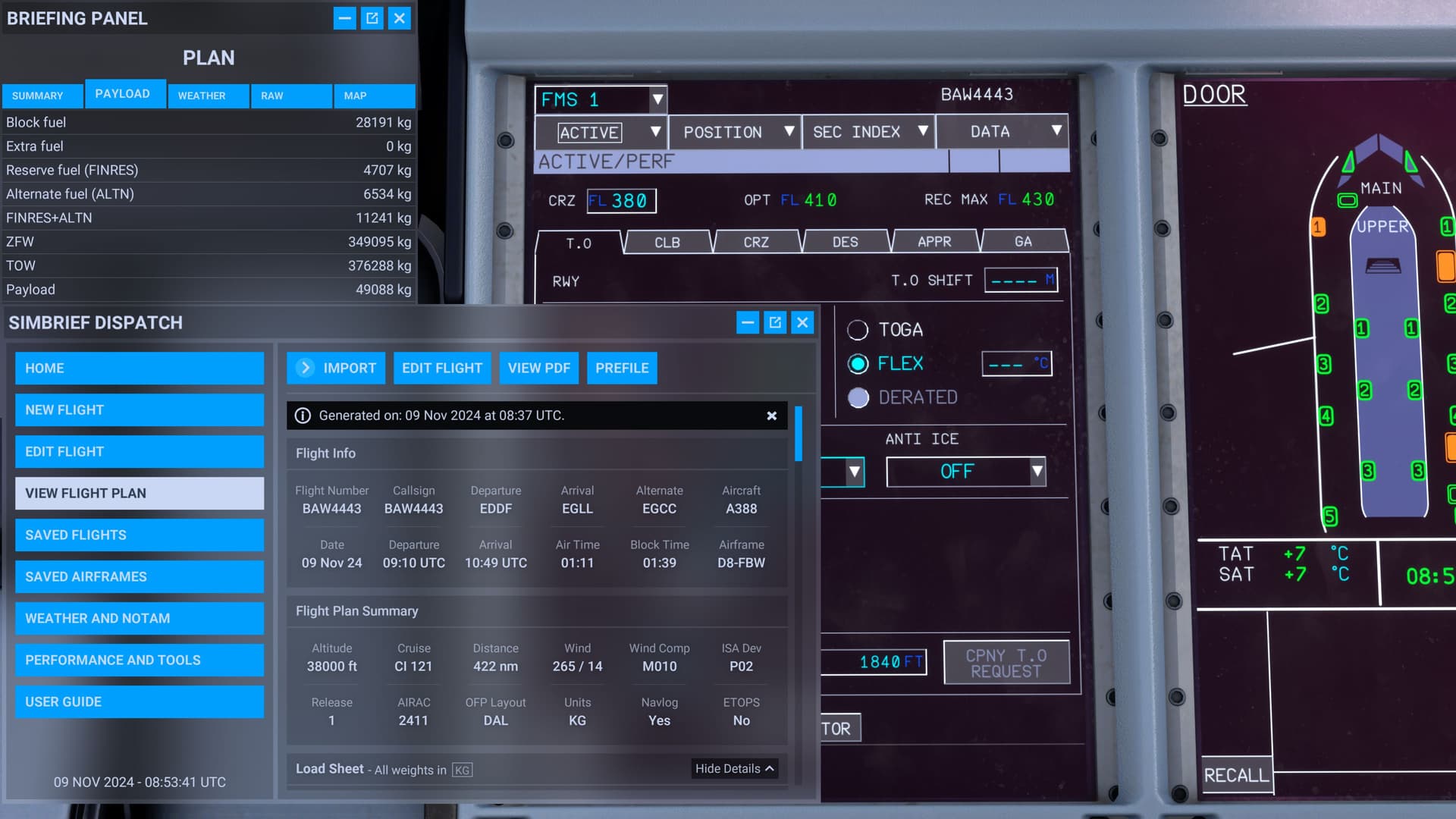
Task: Click the T.O SHIFT input field
Action: tap(1021, 280)
